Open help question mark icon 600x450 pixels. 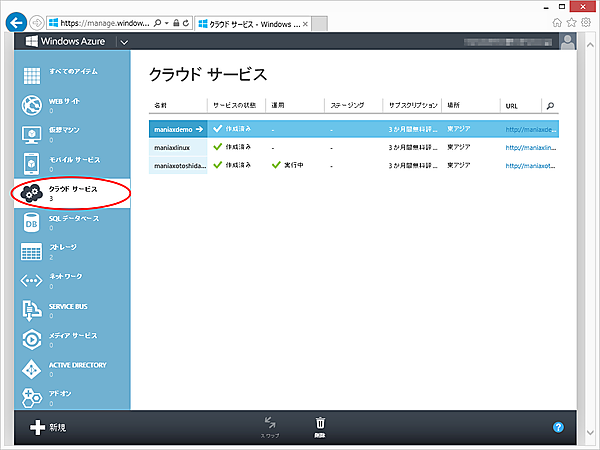click(558, 427)
